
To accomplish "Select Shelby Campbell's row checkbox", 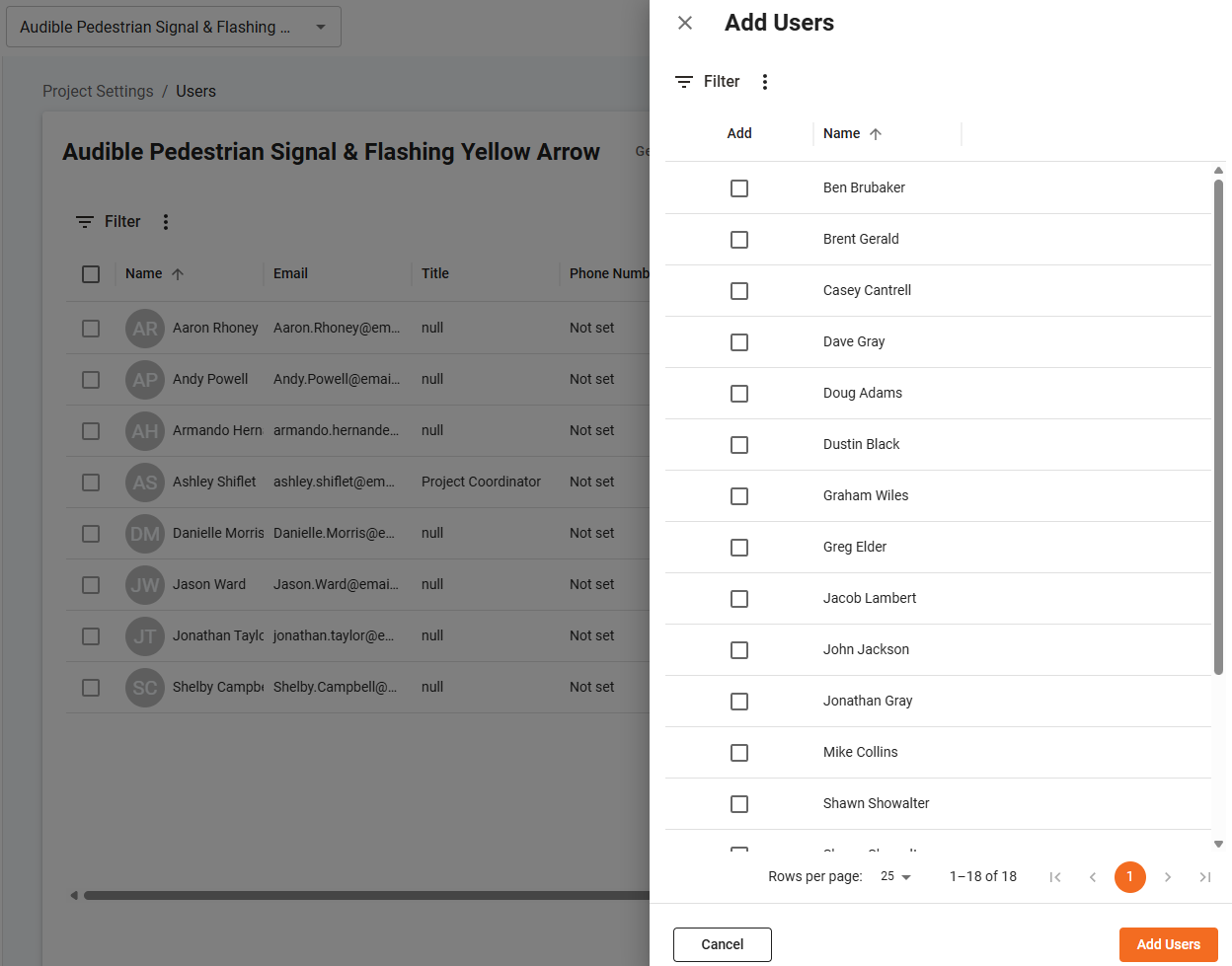I will point(91,688).
